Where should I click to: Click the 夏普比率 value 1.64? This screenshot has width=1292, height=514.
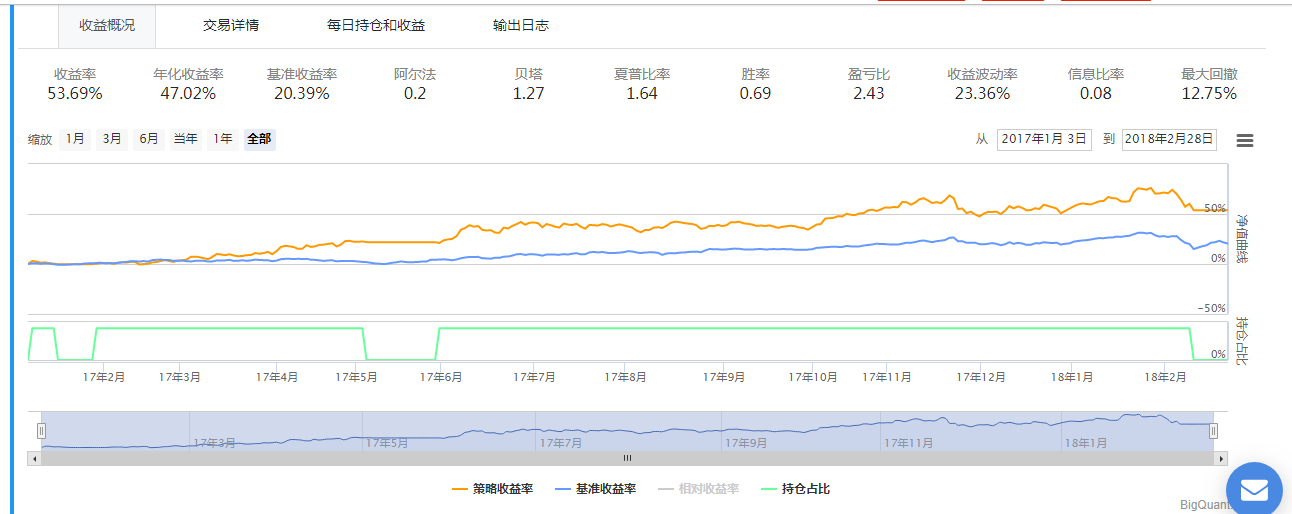click(x=642, y=93)
